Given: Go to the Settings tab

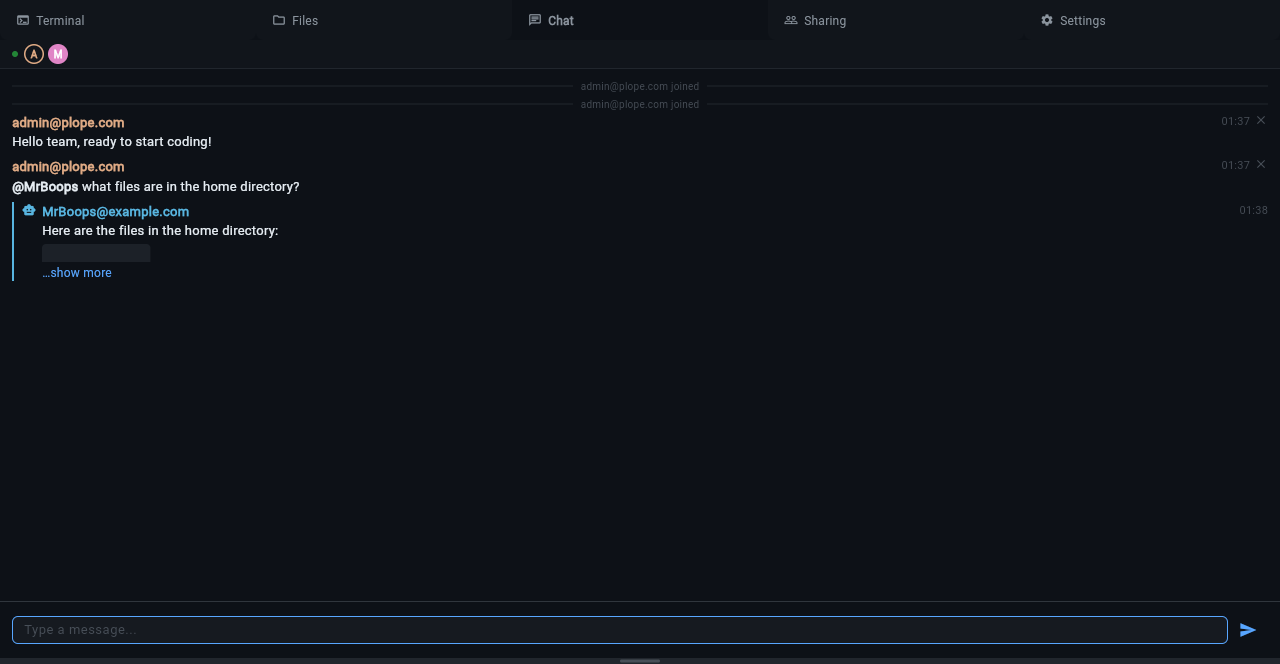Looking at the screenshot, I should [1152, 20].
